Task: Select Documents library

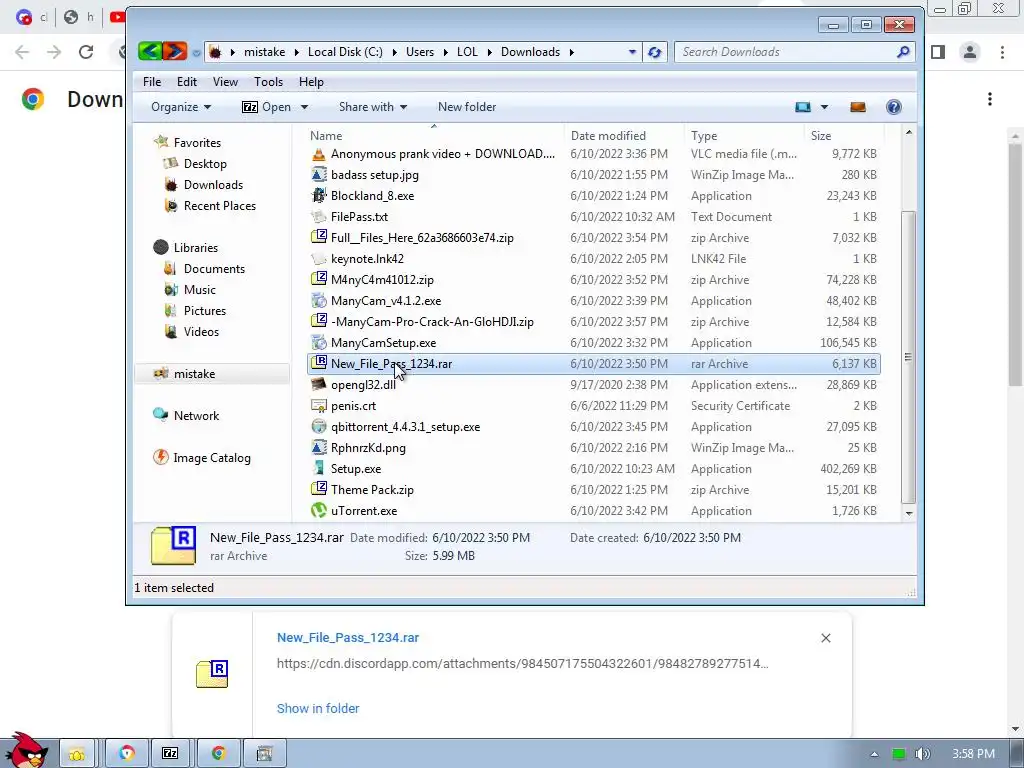Action: coord(214,269)
